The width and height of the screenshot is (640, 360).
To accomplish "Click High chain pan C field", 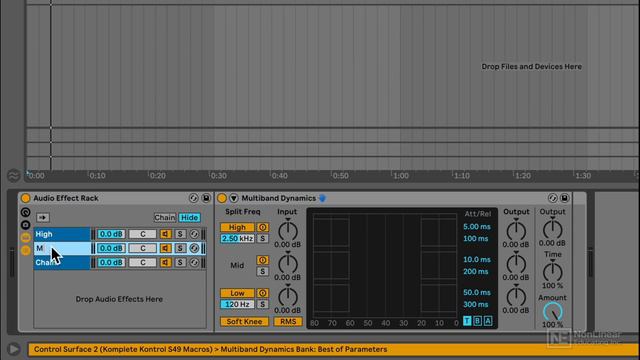I will (x=142, y=234).
